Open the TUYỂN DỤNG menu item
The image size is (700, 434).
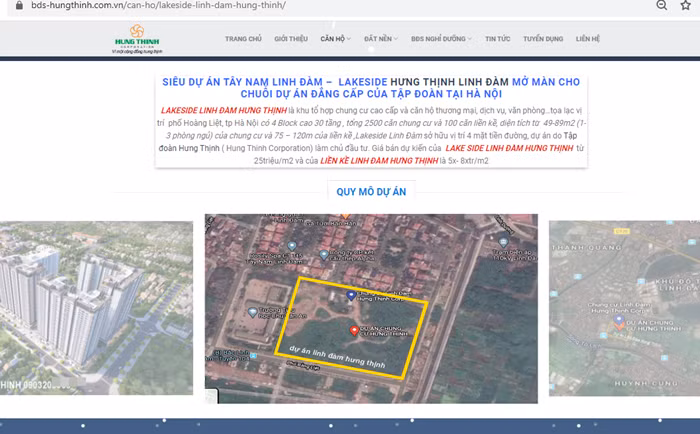click(543, 39)
